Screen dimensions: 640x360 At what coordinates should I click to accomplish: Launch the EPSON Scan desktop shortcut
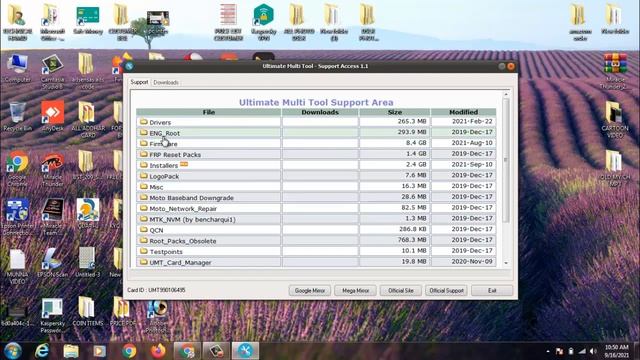pyautogui.click(x=52, y=262)
